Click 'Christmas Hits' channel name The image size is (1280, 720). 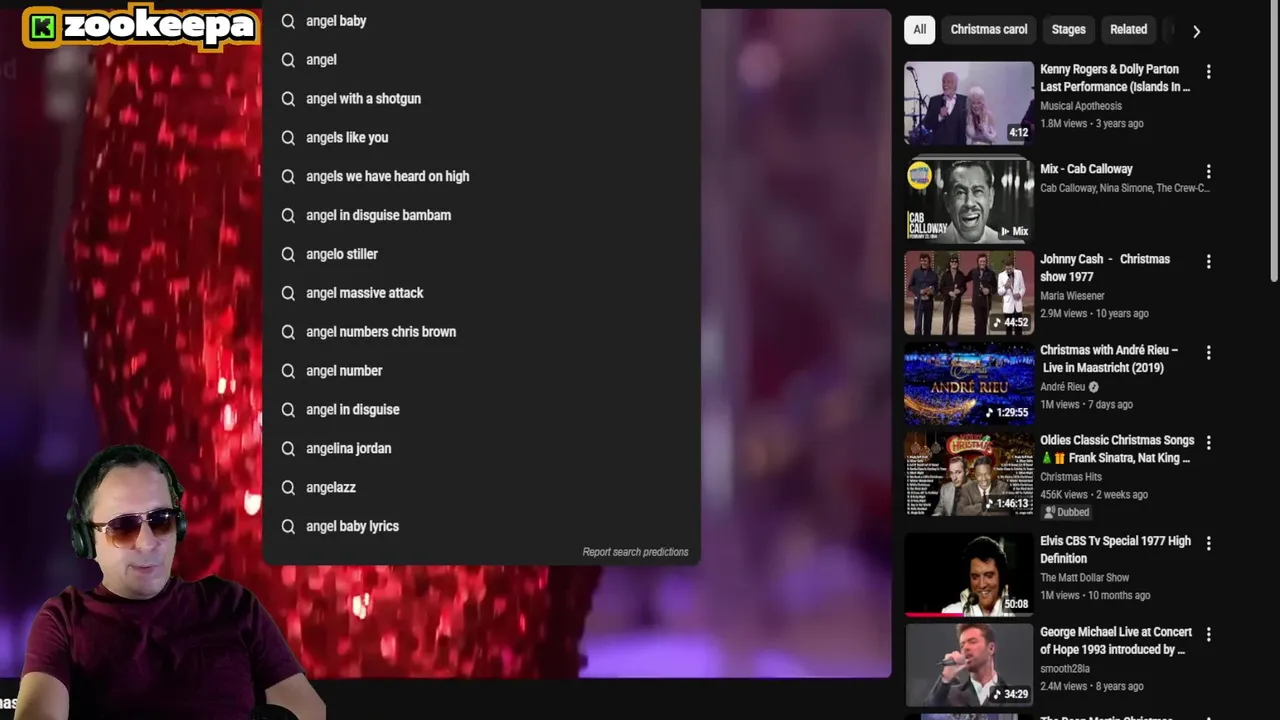(x=1070, y=477)
